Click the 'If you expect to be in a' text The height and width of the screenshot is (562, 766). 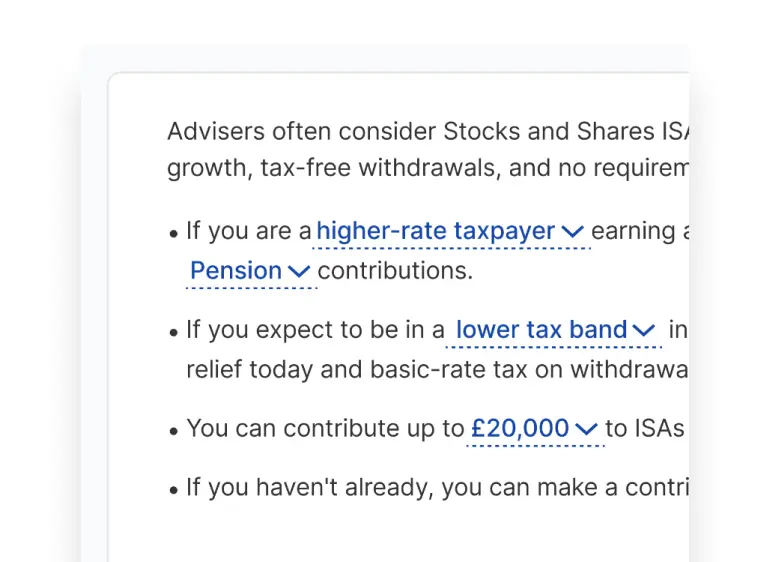point(316,330)
